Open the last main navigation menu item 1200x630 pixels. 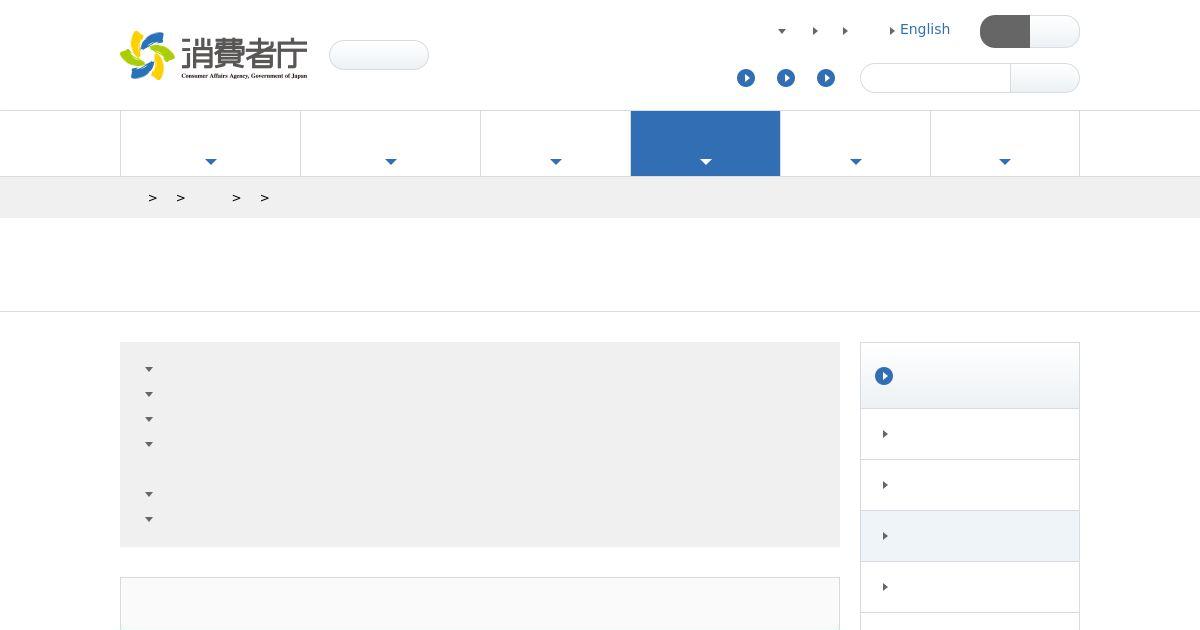tap(1005, 144)
